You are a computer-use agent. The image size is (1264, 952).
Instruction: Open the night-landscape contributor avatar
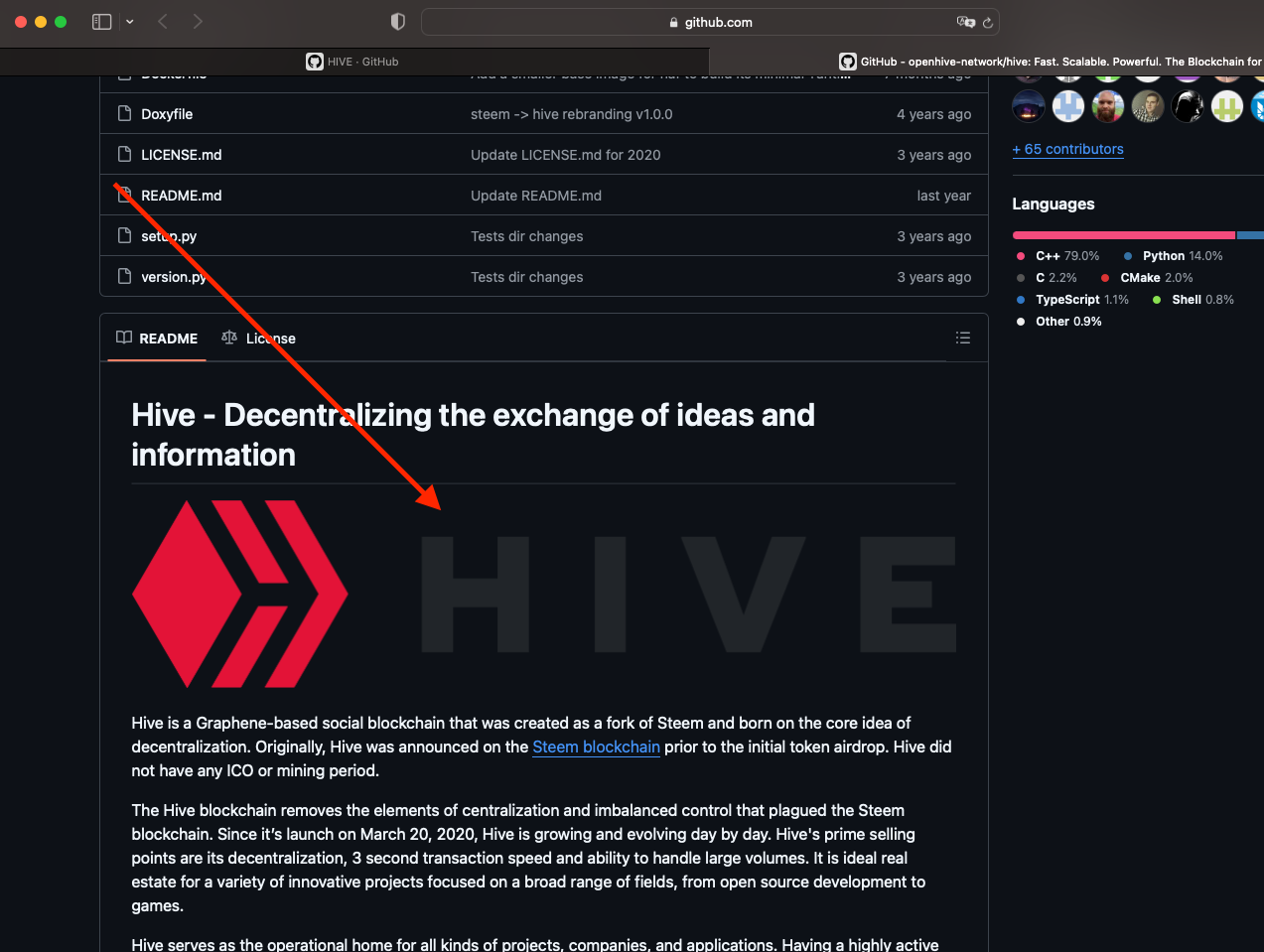point(1029,105)
